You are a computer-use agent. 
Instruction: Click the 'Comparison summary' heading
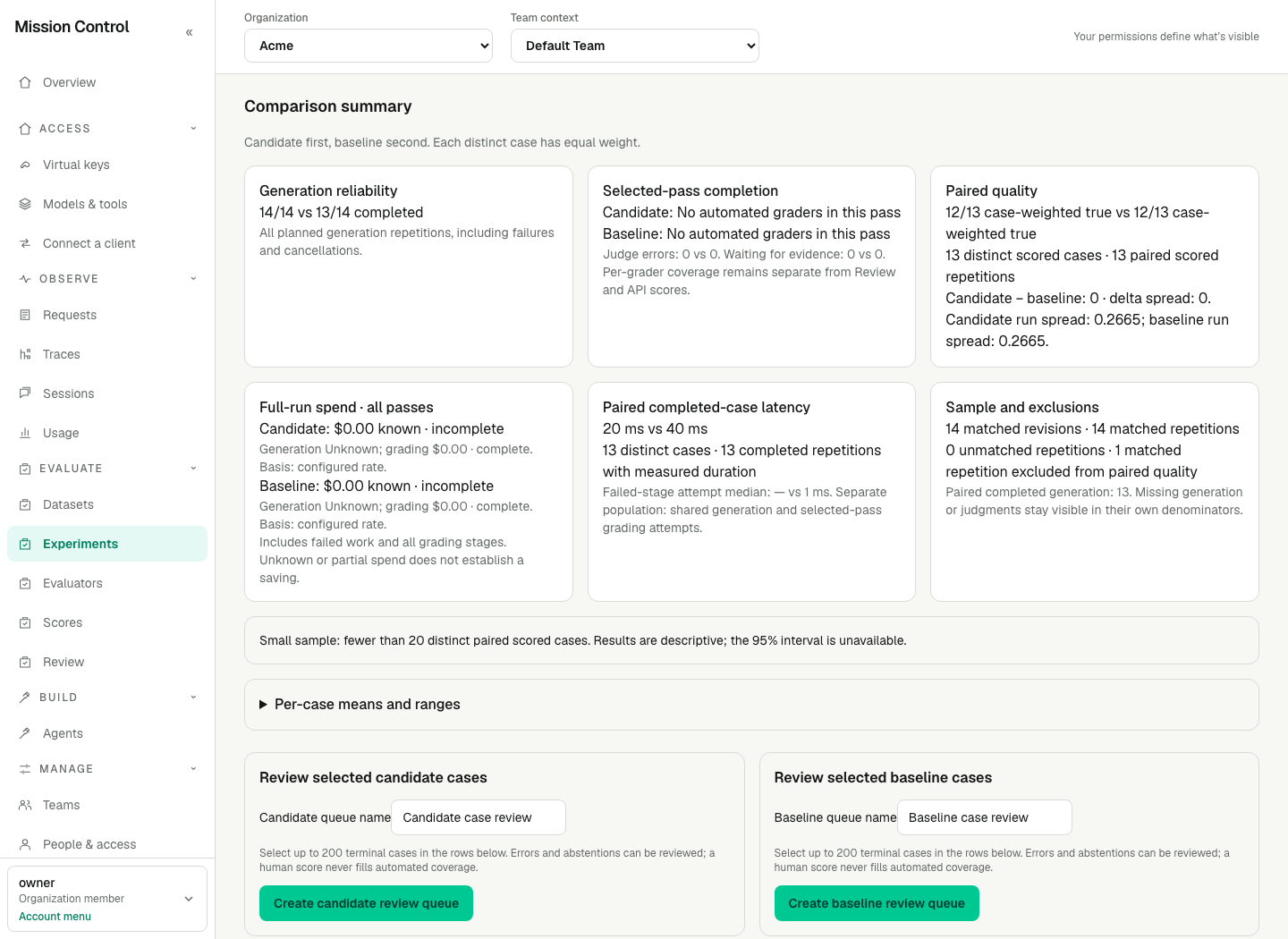(328, 106)
